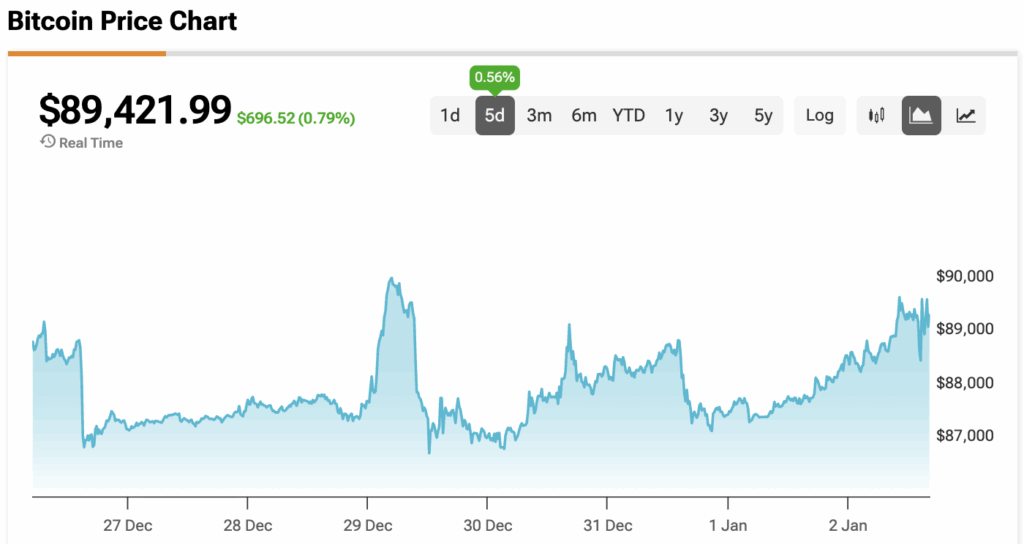Select the 5d time range

click(494, 115)
